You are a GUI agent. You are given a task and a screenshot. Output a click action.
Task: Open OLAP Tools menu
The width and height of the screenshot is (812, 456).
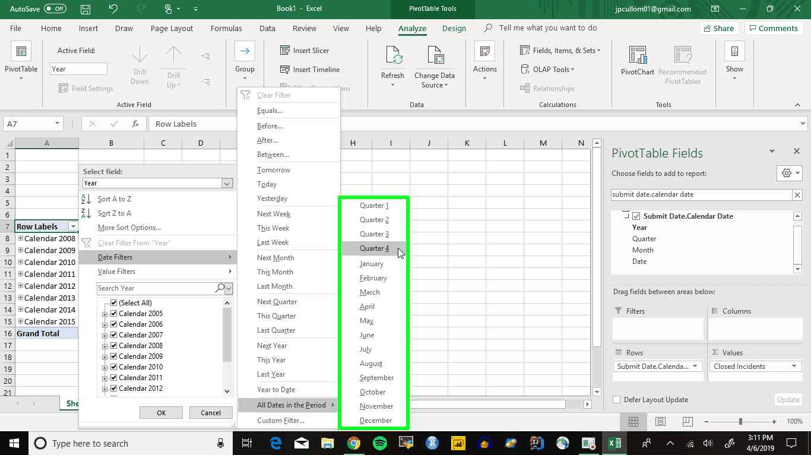[547, 69]
